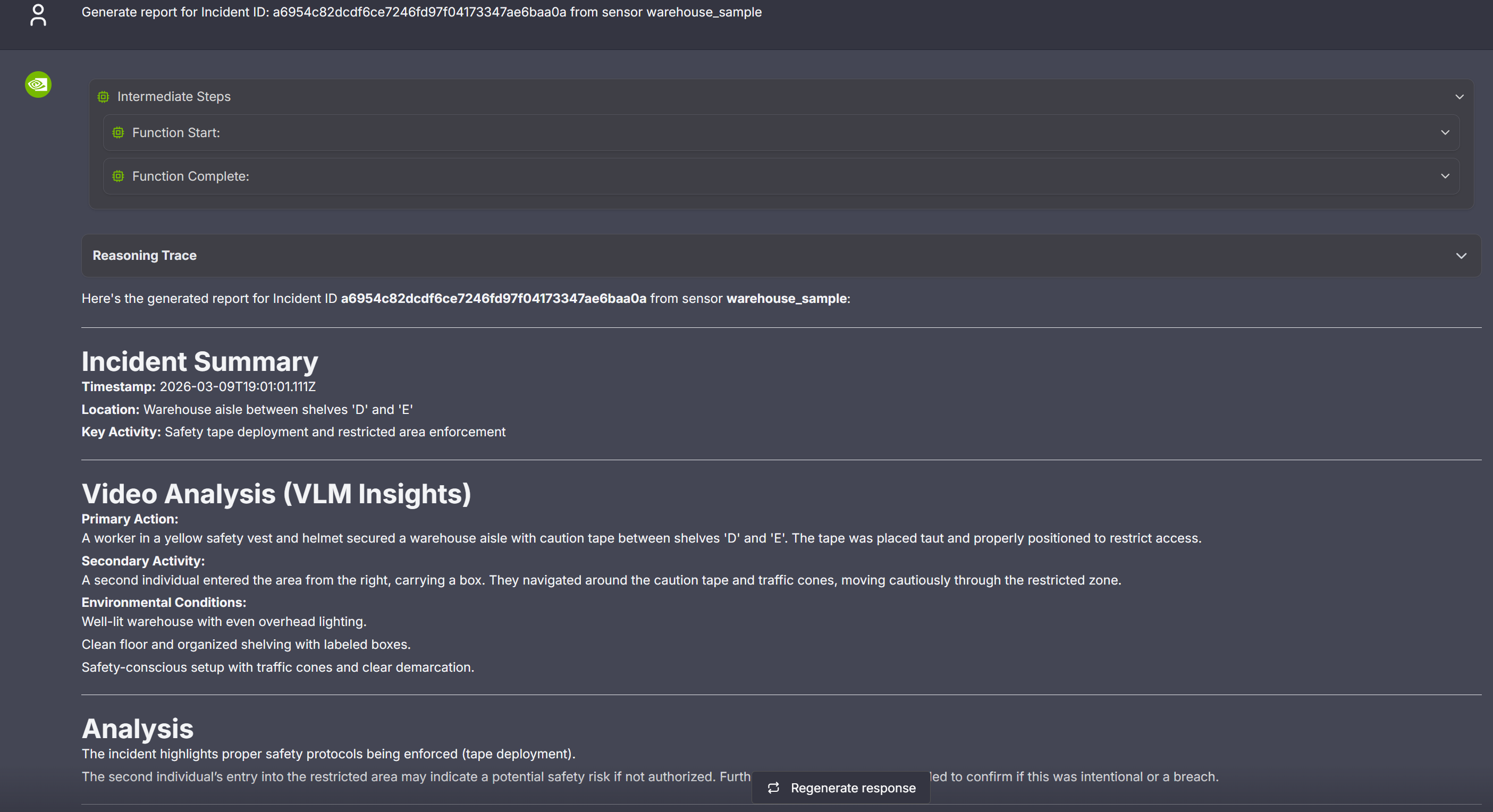Collapse Intermediate Steps using its chevron
1493x812 pixels.
pyautogui.click(x=1460, y=97)
